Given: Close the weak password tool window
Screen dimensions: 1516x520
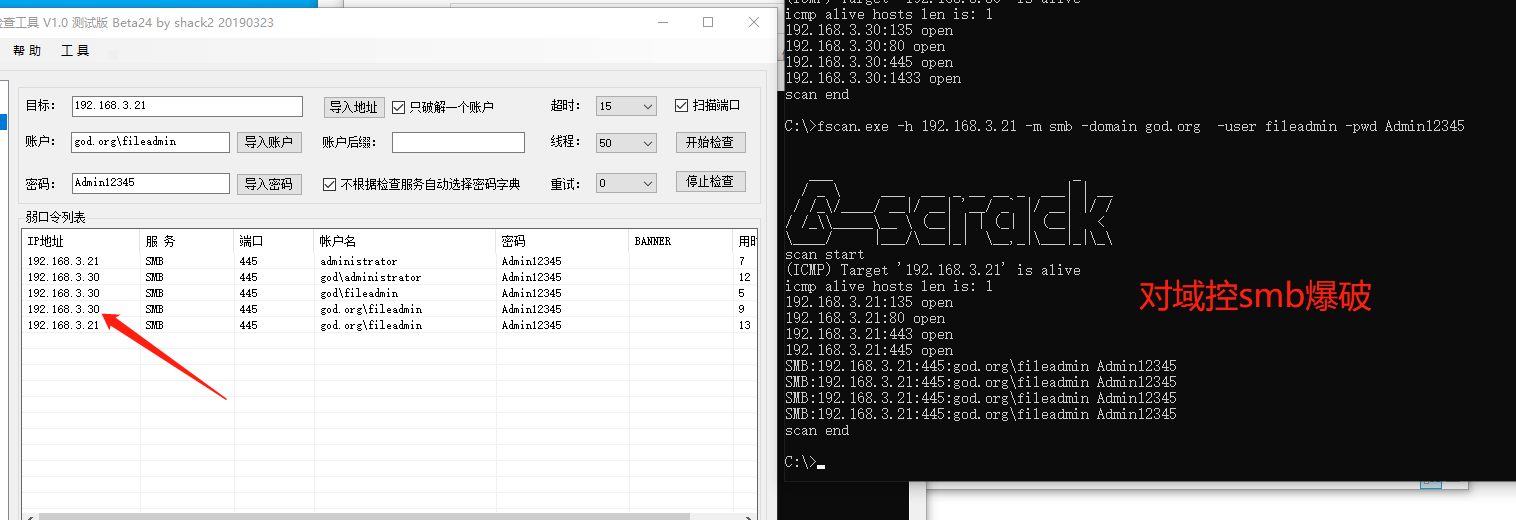Looking at the screenshot, I should tap(754, 22).
